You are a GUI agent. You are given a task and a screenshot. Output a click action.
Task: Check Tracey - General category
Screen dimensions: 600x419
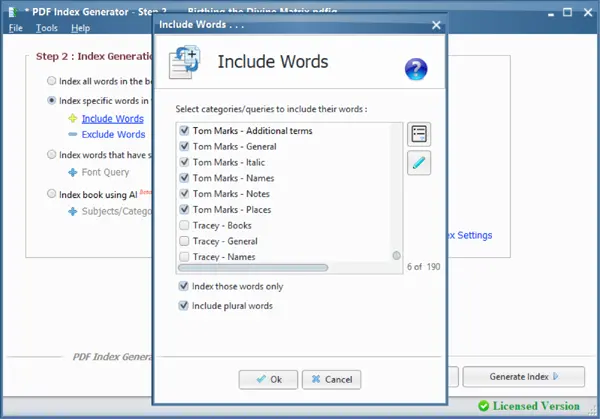coord(184,241)
